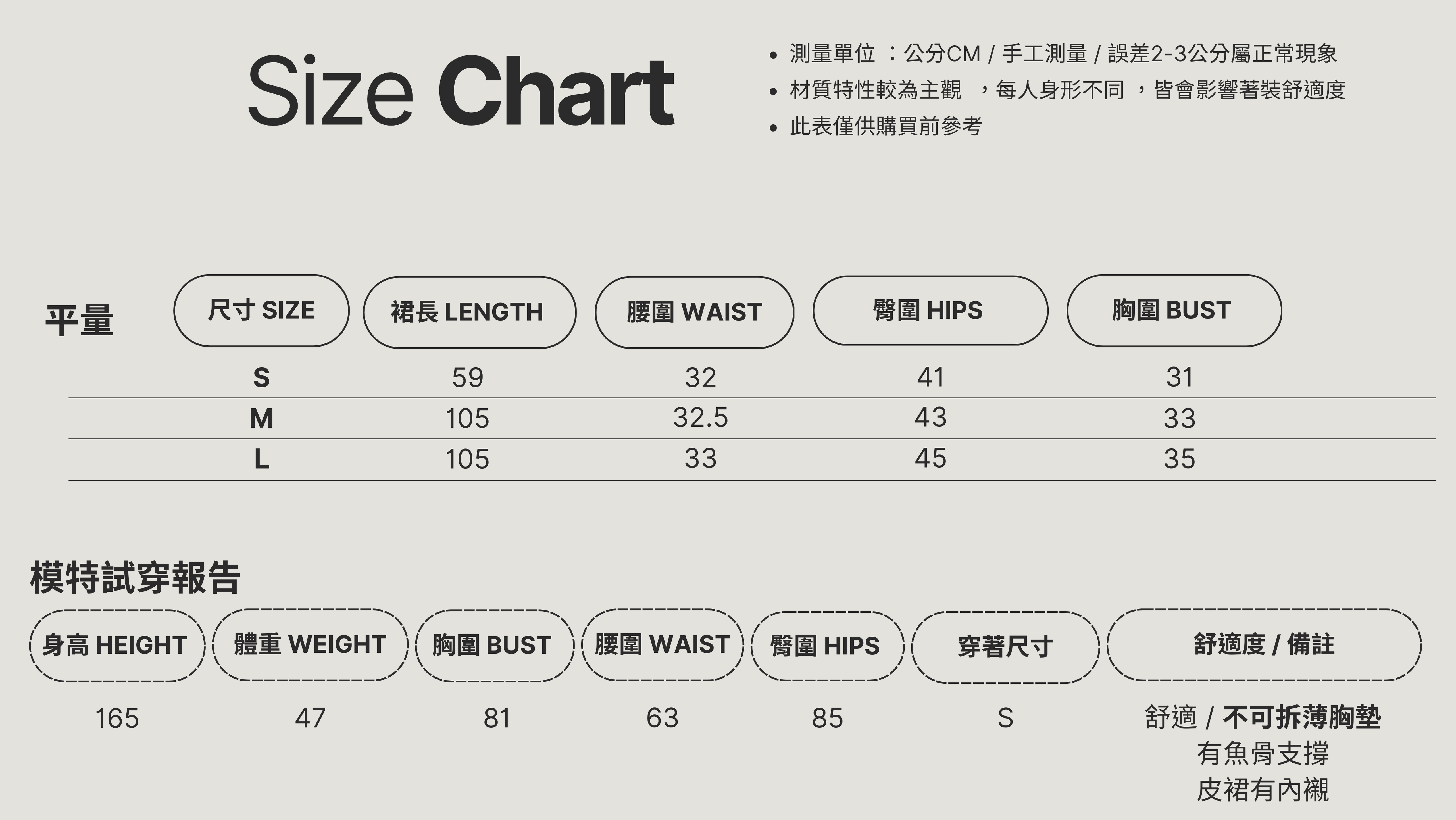The image size is (1456, 820).
Task: Click the dashed 體重 WEIGHT pill
Action: pos(310,645)
